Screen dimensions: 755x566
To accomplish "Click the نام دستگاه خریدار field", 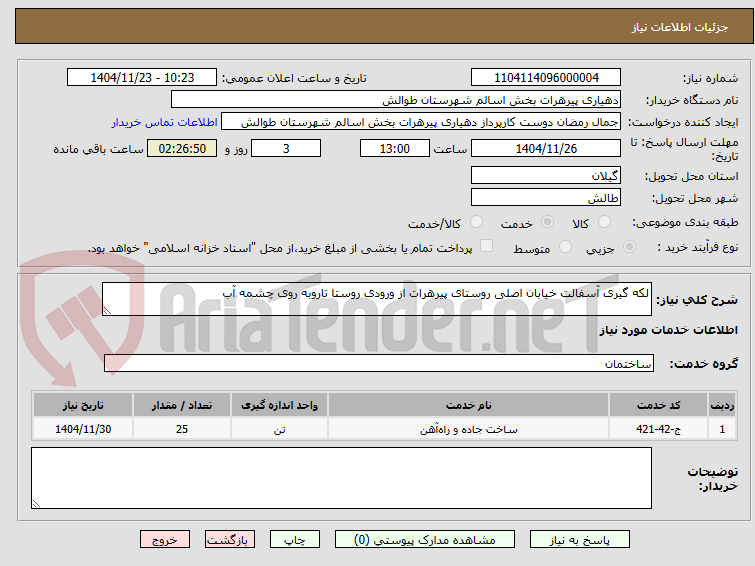I will click(396, 100).
